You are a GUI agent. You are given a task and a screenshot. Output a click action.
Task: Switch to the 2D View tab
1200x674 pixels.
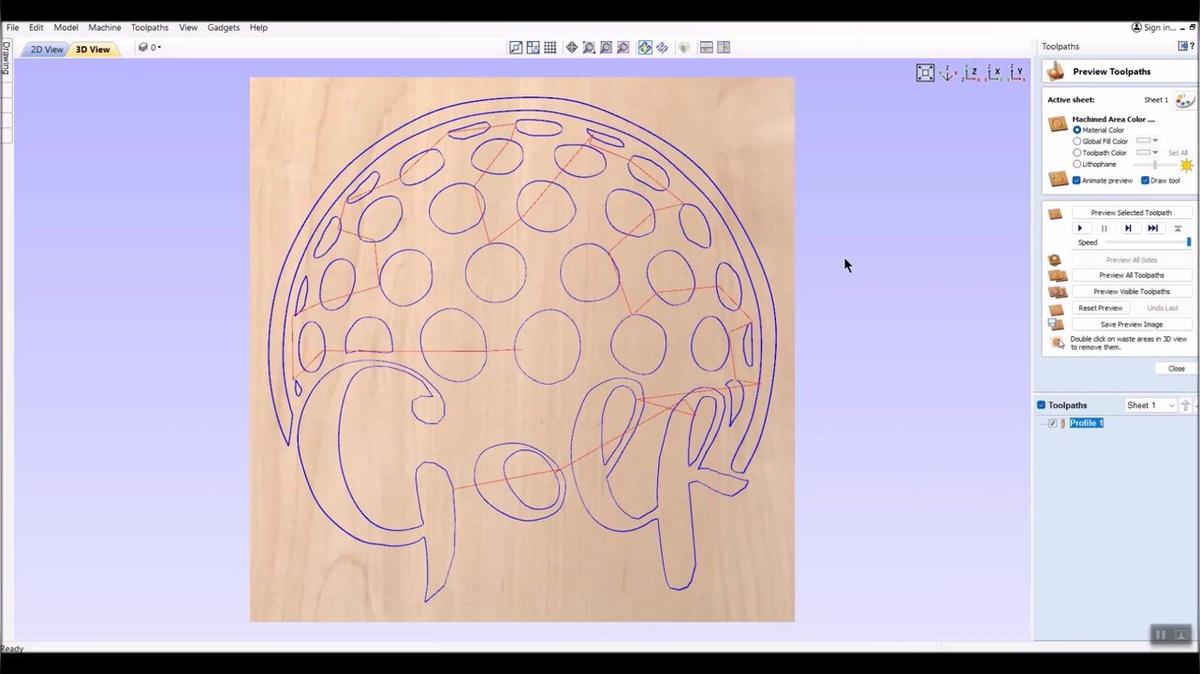pyautogui.click(x=46, y=49)
